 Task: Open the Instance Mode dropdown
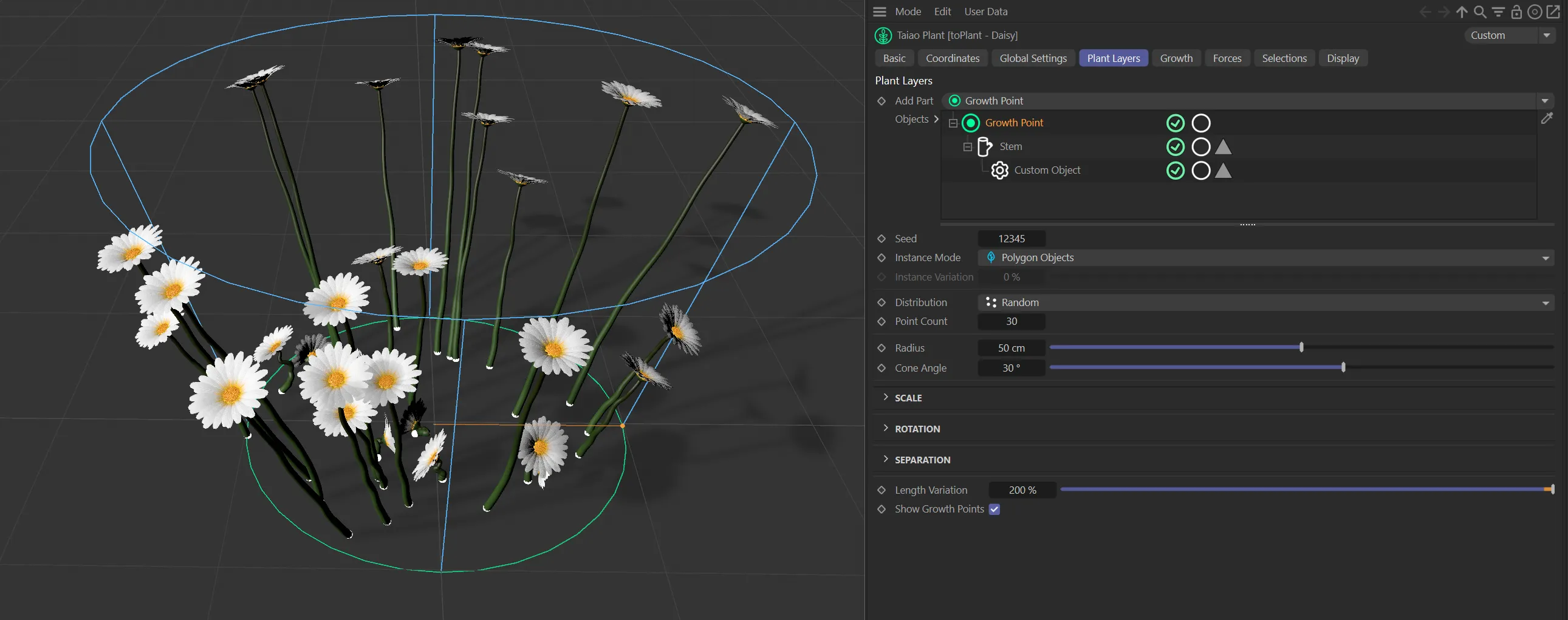(x=1265, y=257)
